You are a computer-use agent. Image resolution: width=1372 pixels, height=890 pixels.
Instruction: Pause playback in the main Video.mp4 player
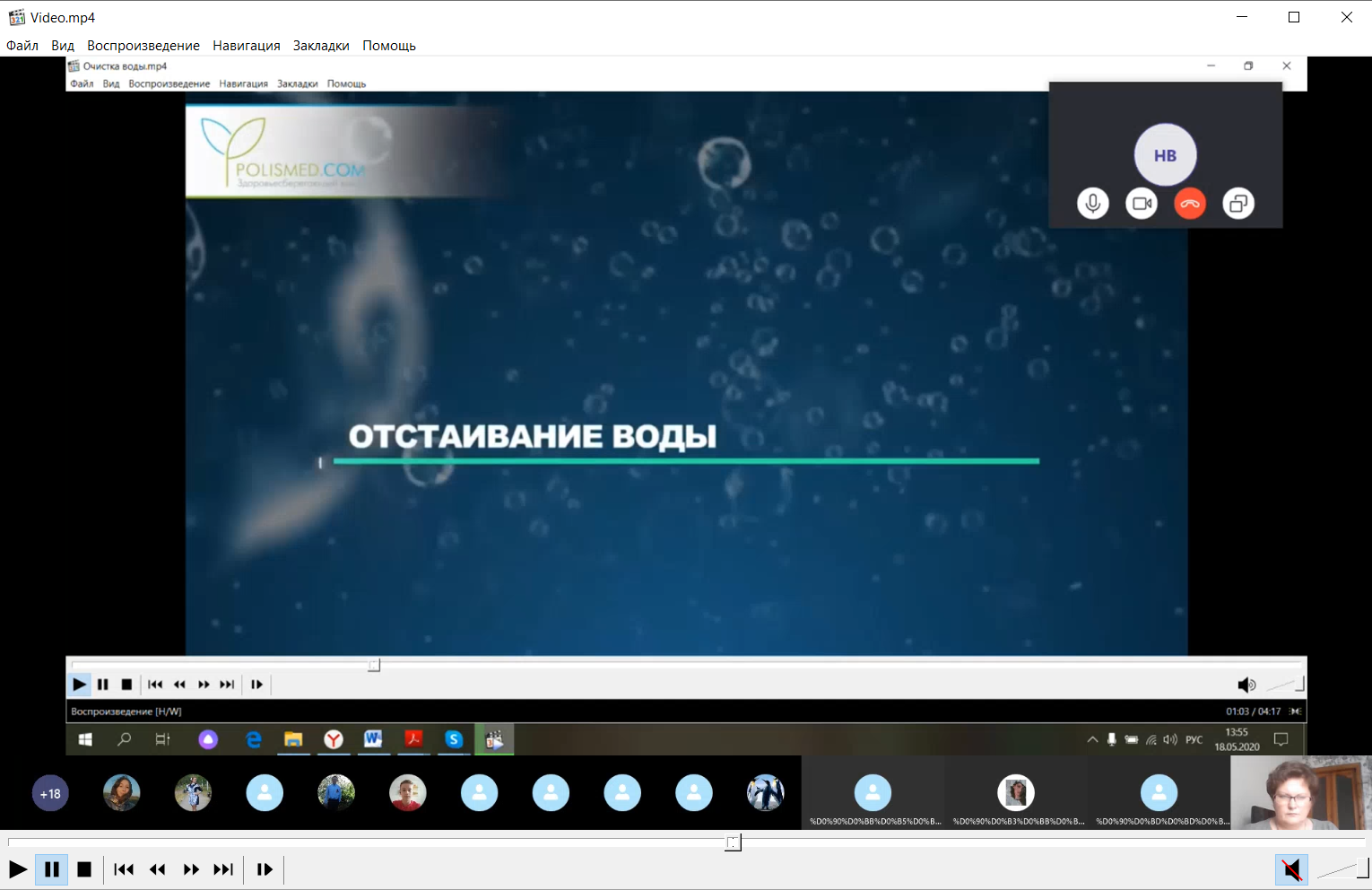coord(52,869)
